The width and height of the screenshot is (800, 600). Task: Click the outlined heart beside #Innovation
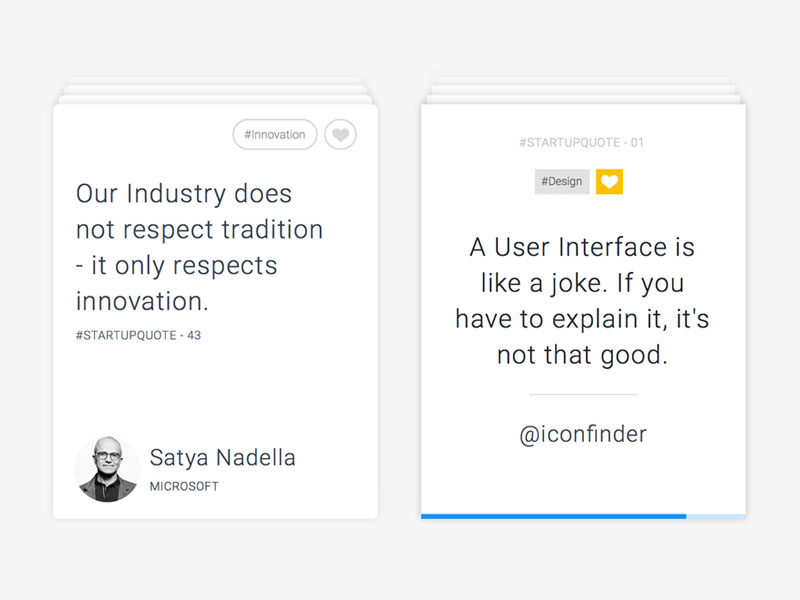[340, 134]
